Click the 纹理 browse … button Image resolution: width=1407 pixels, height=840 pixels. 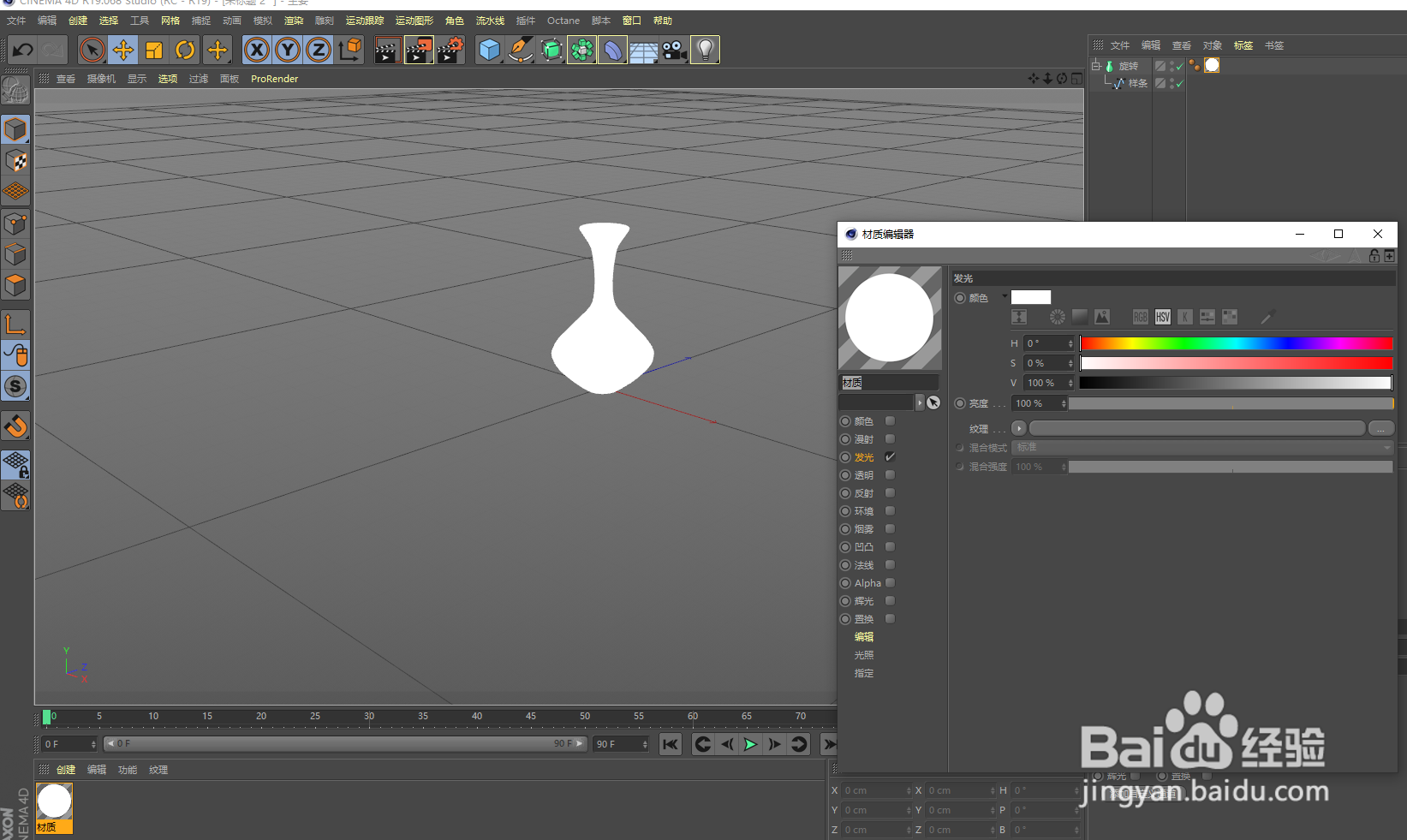pos(1380,427)
